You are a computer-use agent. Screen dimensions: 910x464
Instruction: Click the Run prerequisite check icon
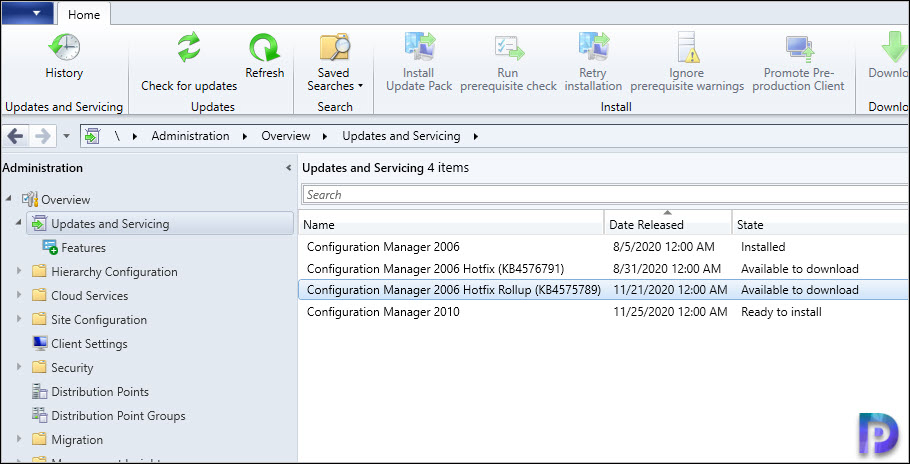point(509,47)
